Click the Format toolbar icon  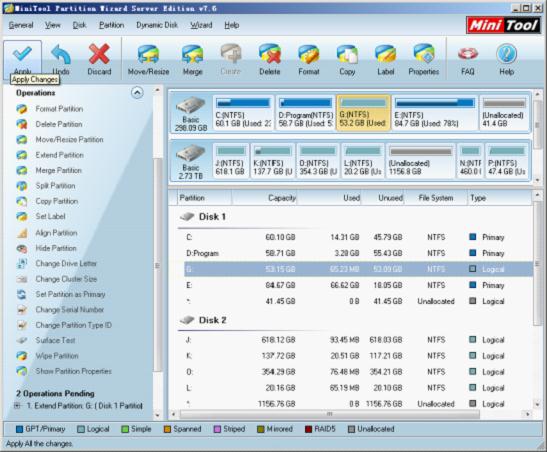coord(309,55)
